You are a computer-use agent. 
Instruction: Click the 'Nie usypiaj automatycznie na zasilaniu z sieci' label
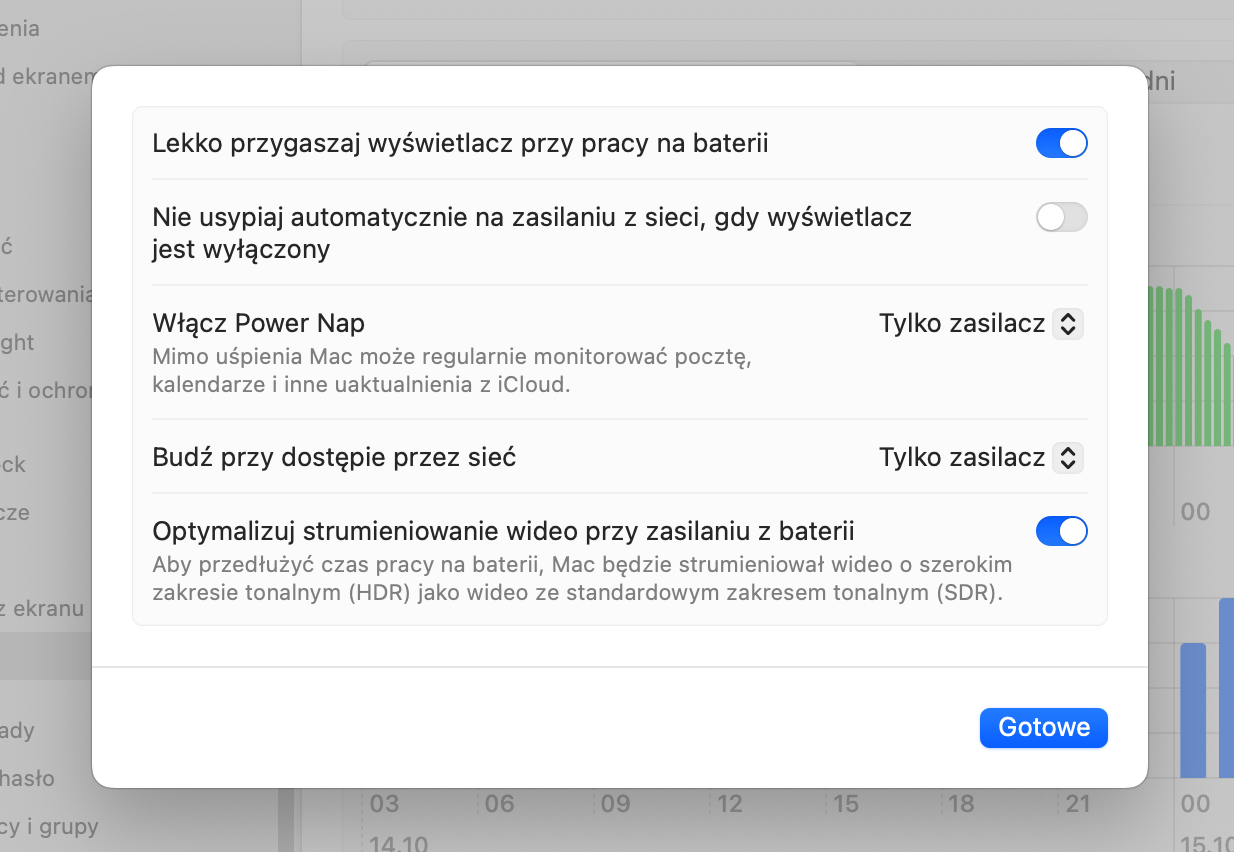tap(532, 232)
